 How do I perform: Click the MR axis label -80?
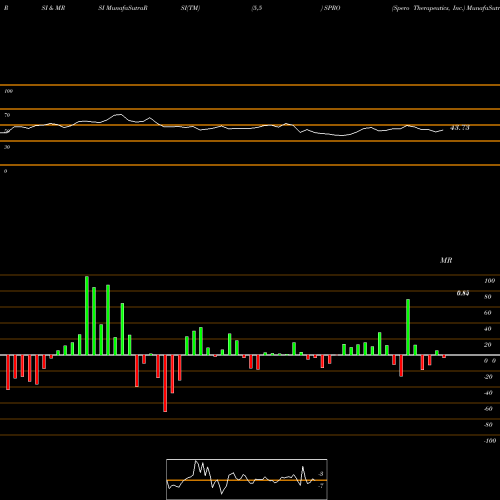488,425
